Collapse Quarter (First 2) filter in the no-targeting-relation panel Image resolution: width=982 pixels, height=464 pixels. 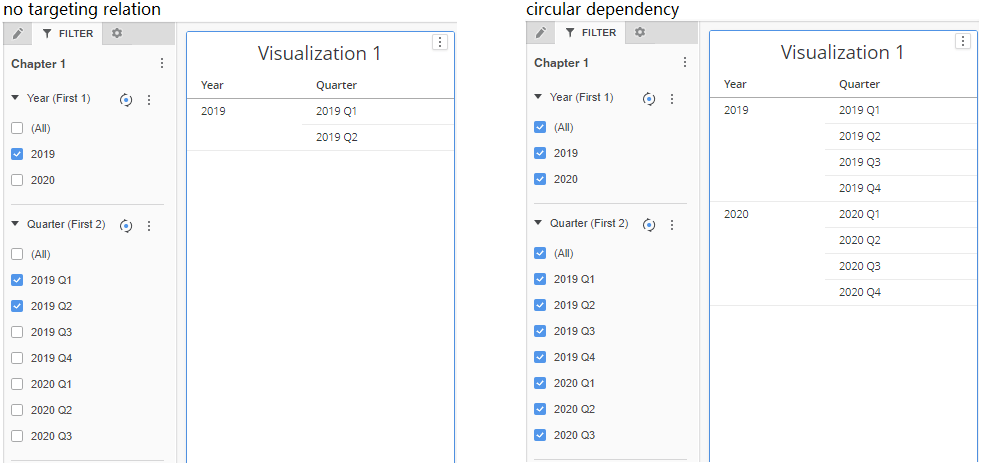[x=16, y=224]
